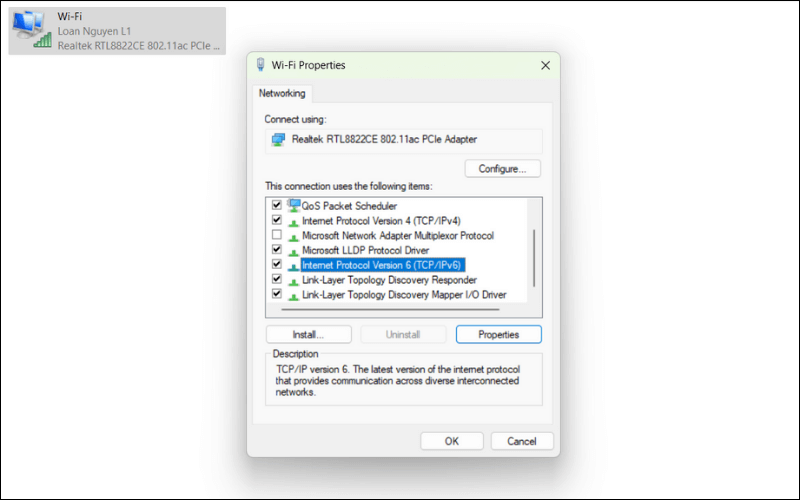Screen dimensions: 800x500
Task: Click the vertical scrollbar in items list
Action: [534, 258]
